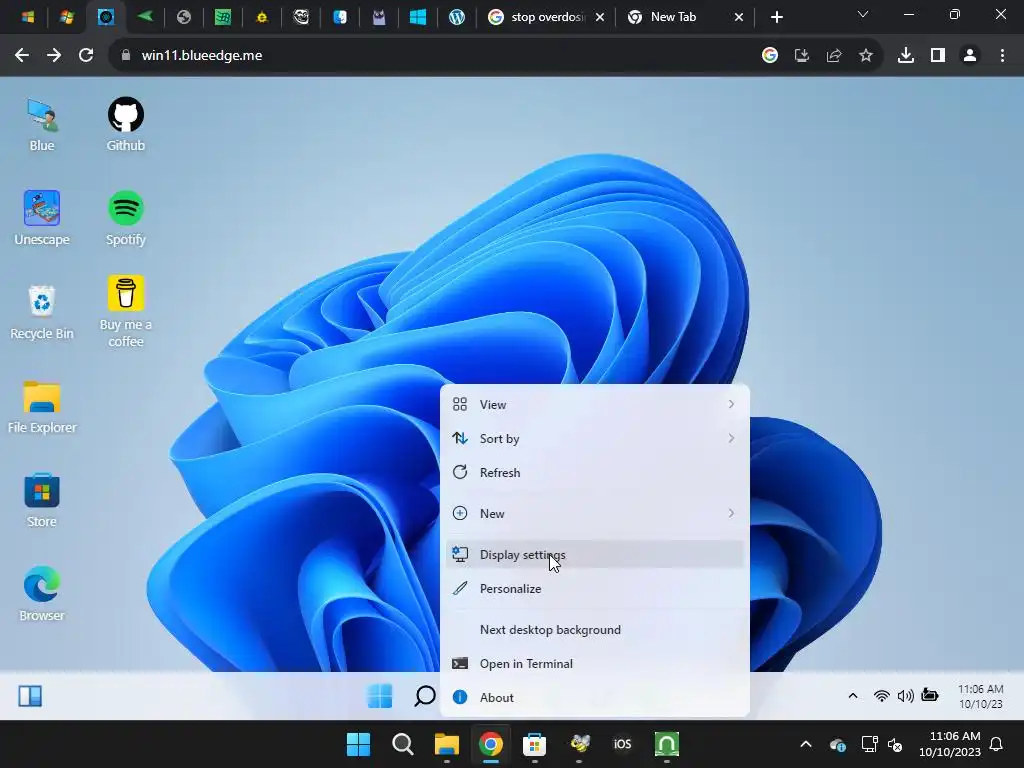Open Microsoft Store in real taskbar
The height and width of the screenshot is (768, 1024).
534,744
